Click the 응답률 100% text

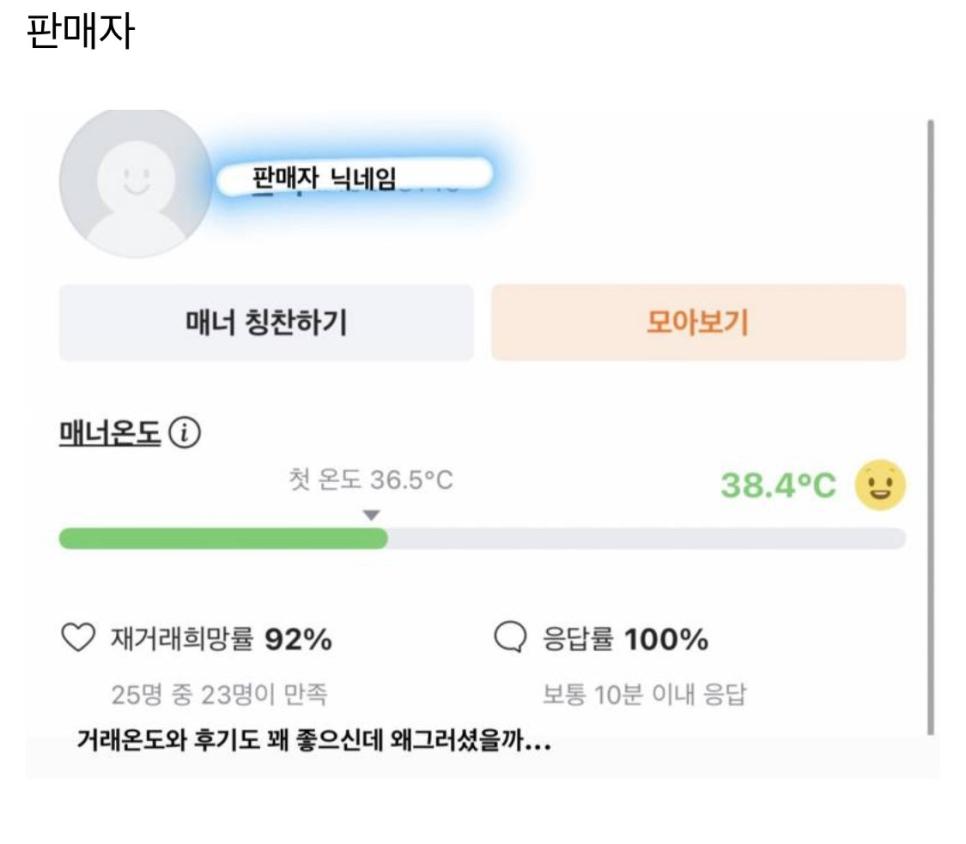point(625,639)
